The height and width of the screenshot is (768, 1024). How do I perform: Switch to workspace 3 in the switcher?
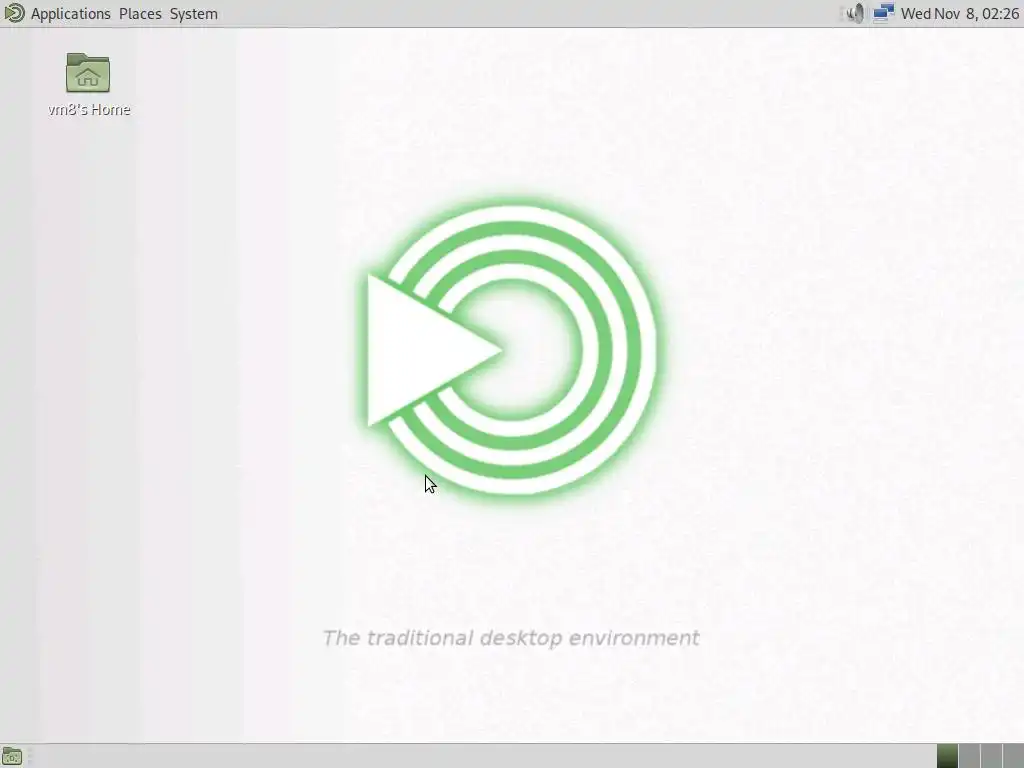(991, 756)
